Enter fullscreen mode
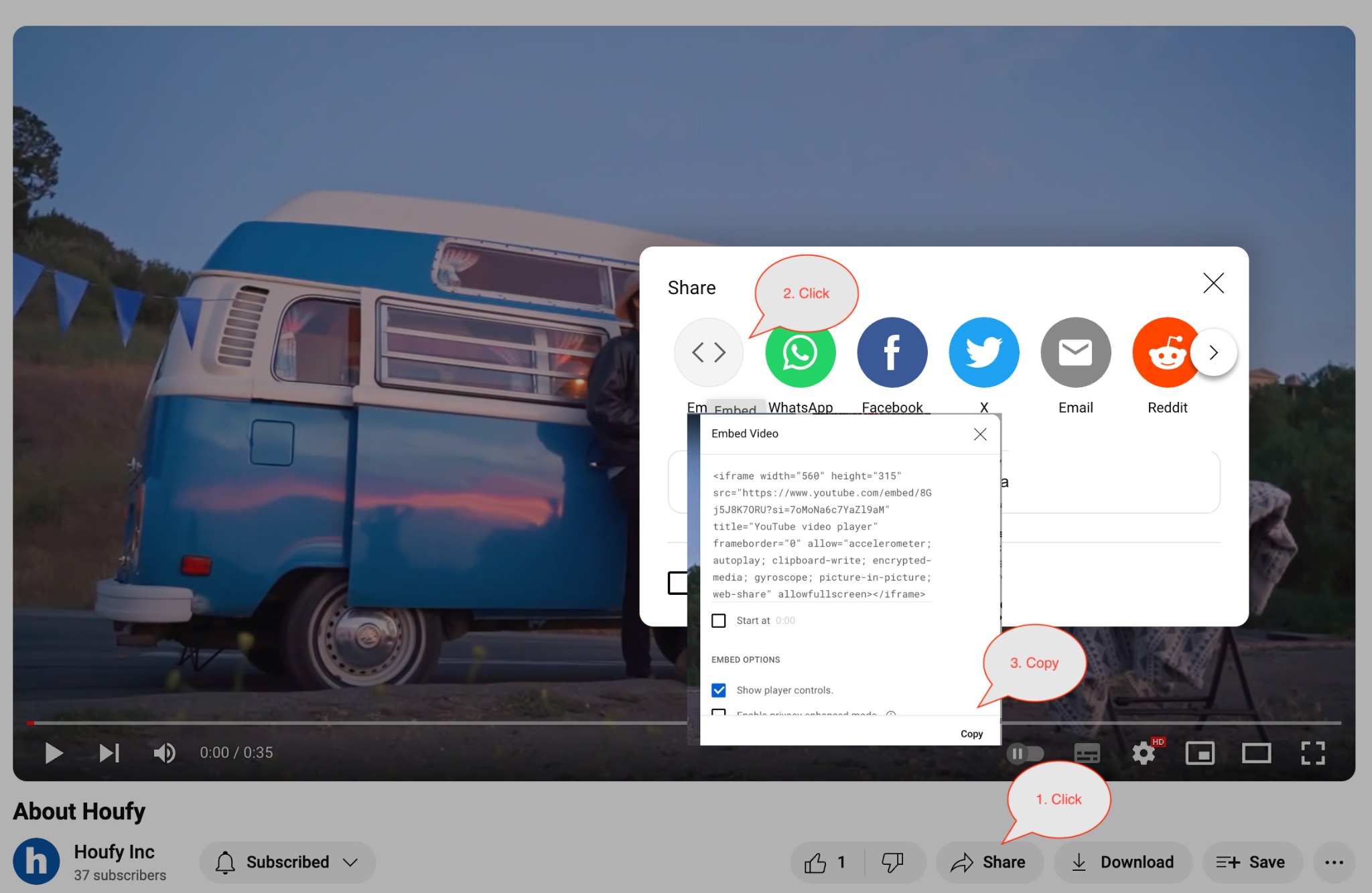This screenshot has width=1372, height=893. [1312, 753]
